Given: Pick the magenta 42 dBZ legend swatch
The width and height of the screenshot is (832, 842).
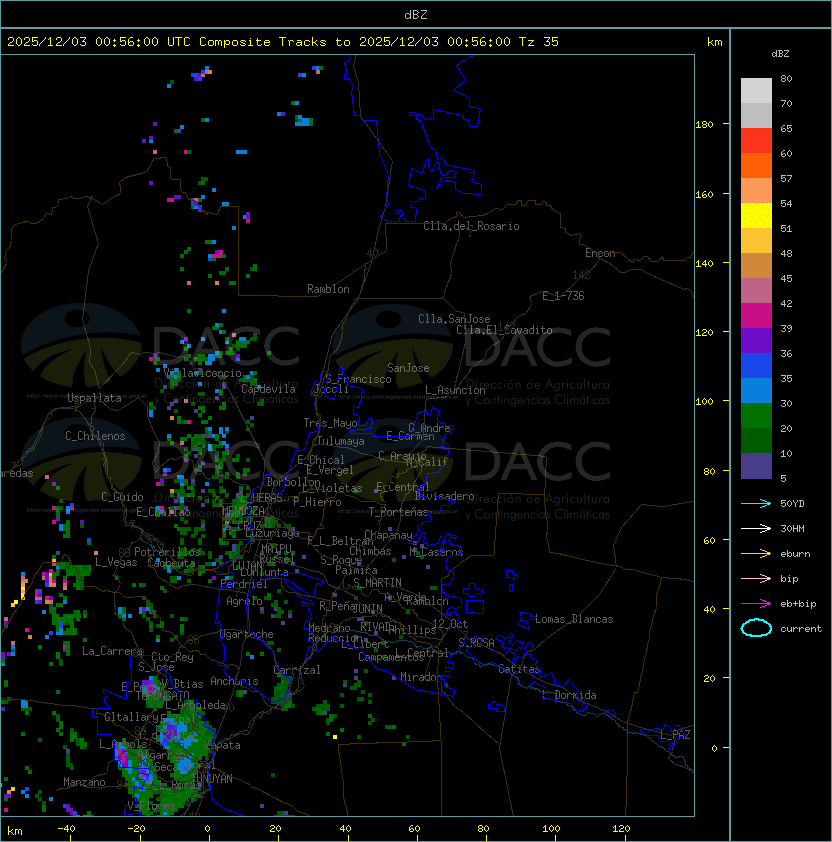Looking at the screenshot, I should click(756, 315).
